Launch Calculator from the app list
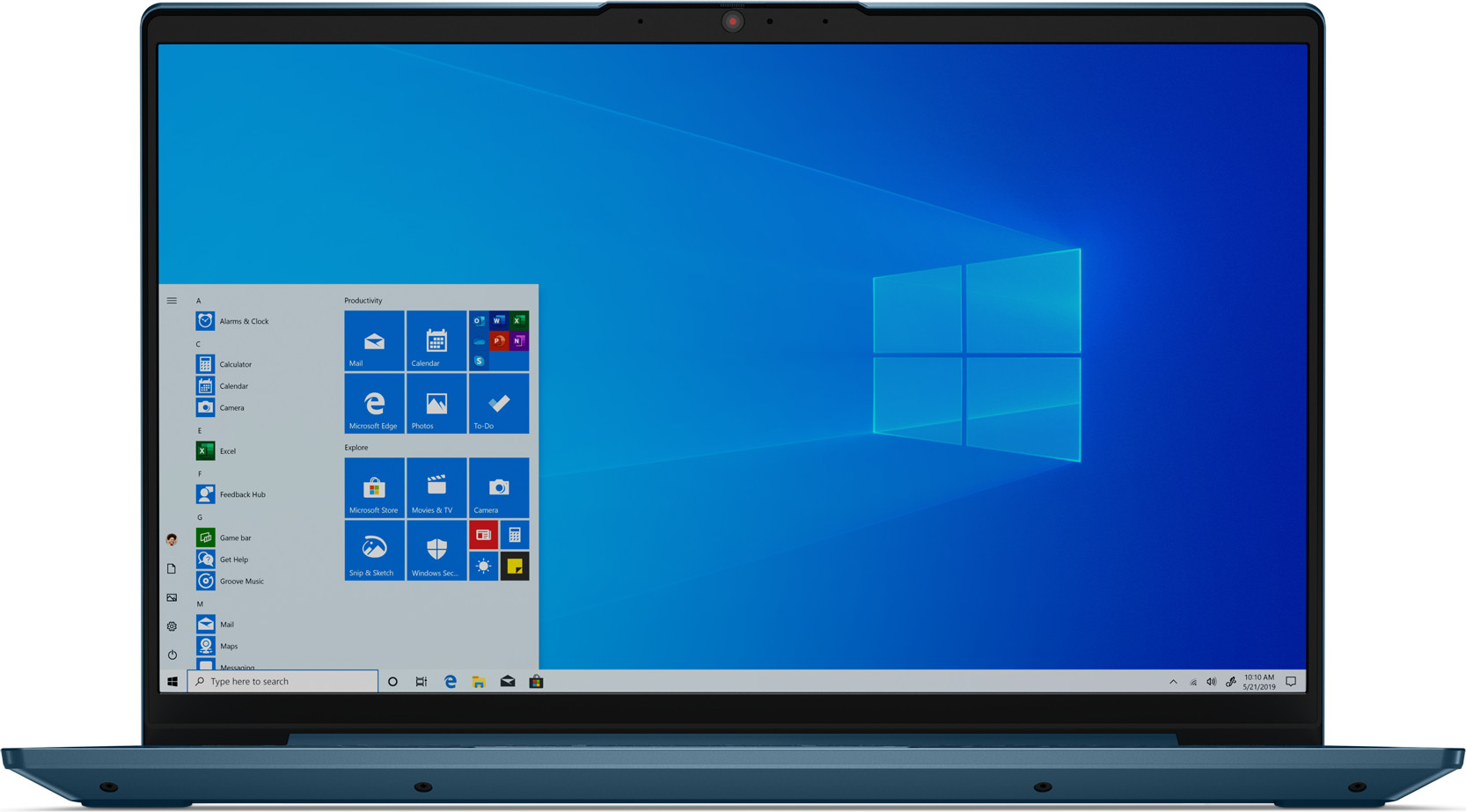The width and height of the screenshot is (1466, 812). (x=224, y=364)
